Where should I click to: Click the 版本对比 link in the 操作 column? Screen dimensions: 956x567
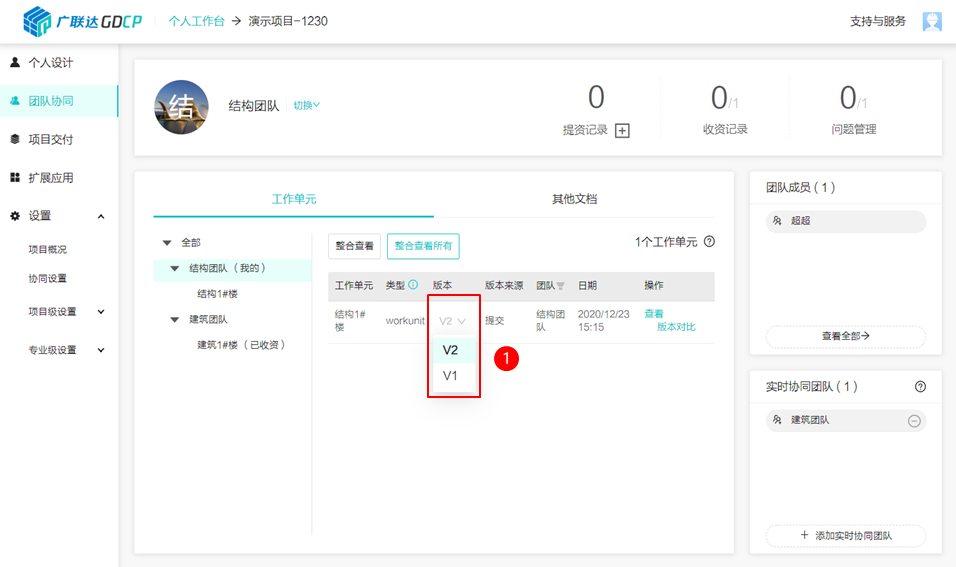click(x=676, y=327)
